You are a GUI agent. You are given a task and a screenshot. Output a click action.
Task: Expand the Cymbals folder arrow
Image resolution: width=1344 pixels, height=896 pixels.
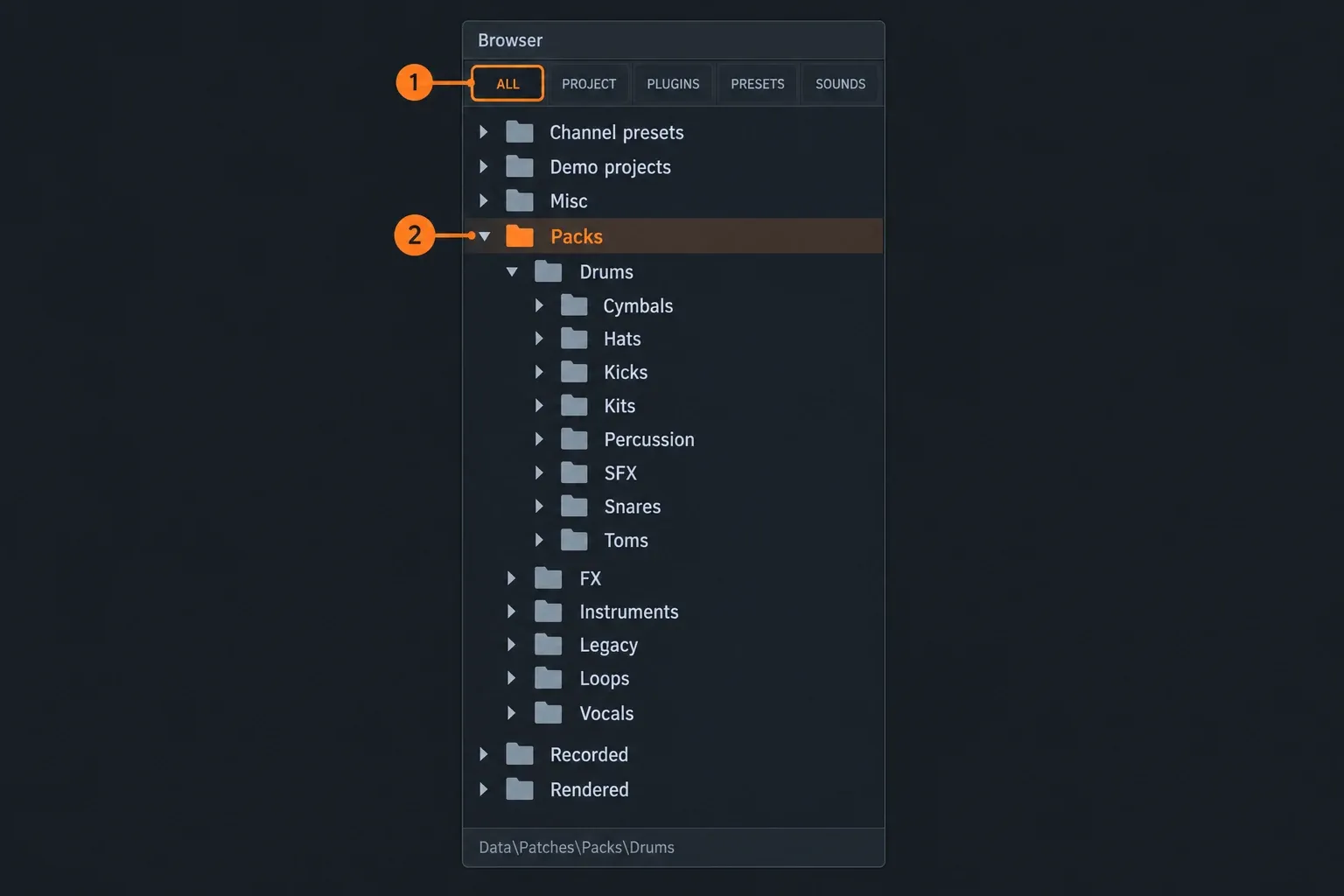pos(539,305)
